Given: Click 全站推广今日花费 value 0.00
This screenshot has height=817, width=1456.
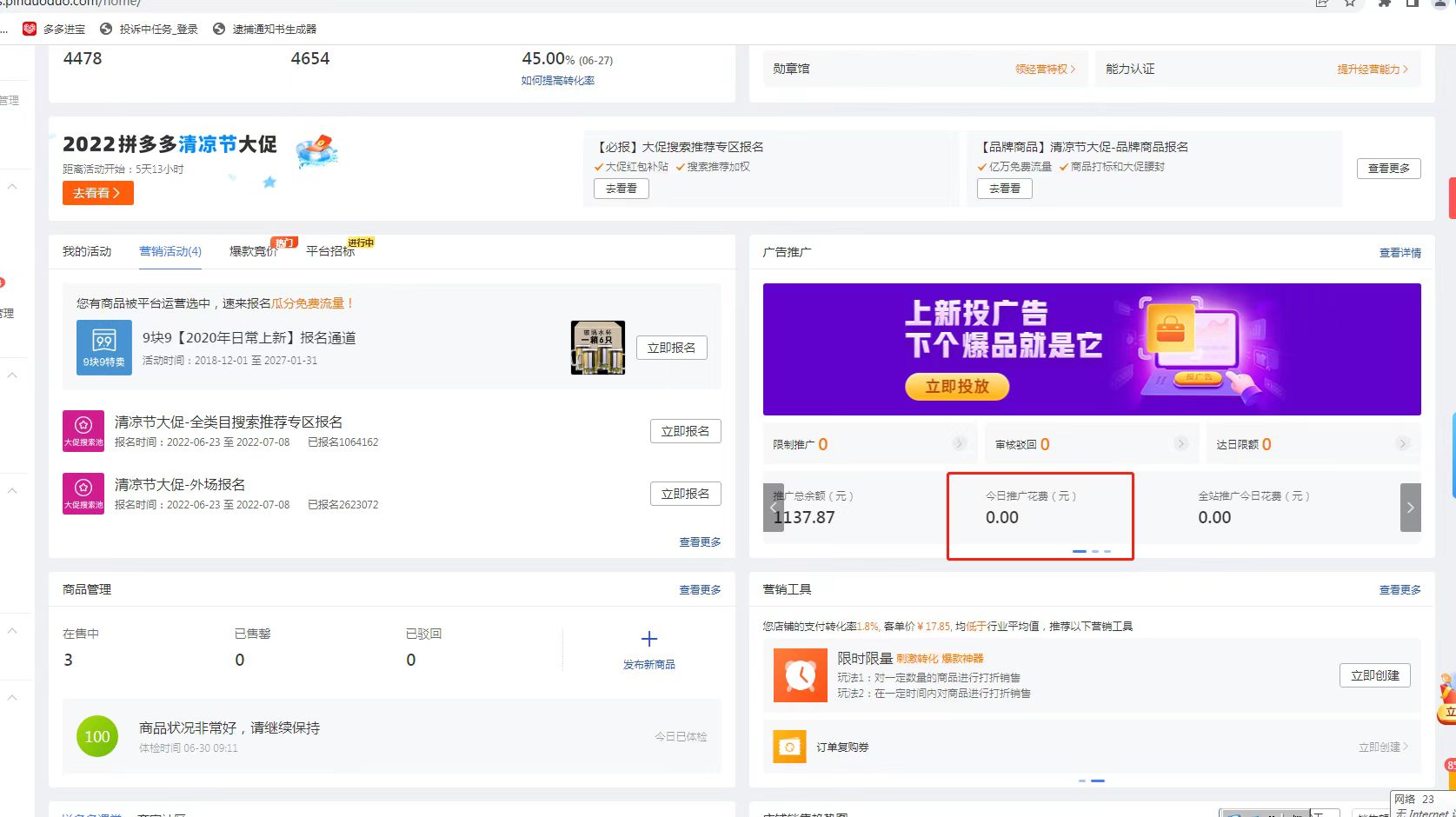Looking at the screenshot, I should pos(1214,517).
